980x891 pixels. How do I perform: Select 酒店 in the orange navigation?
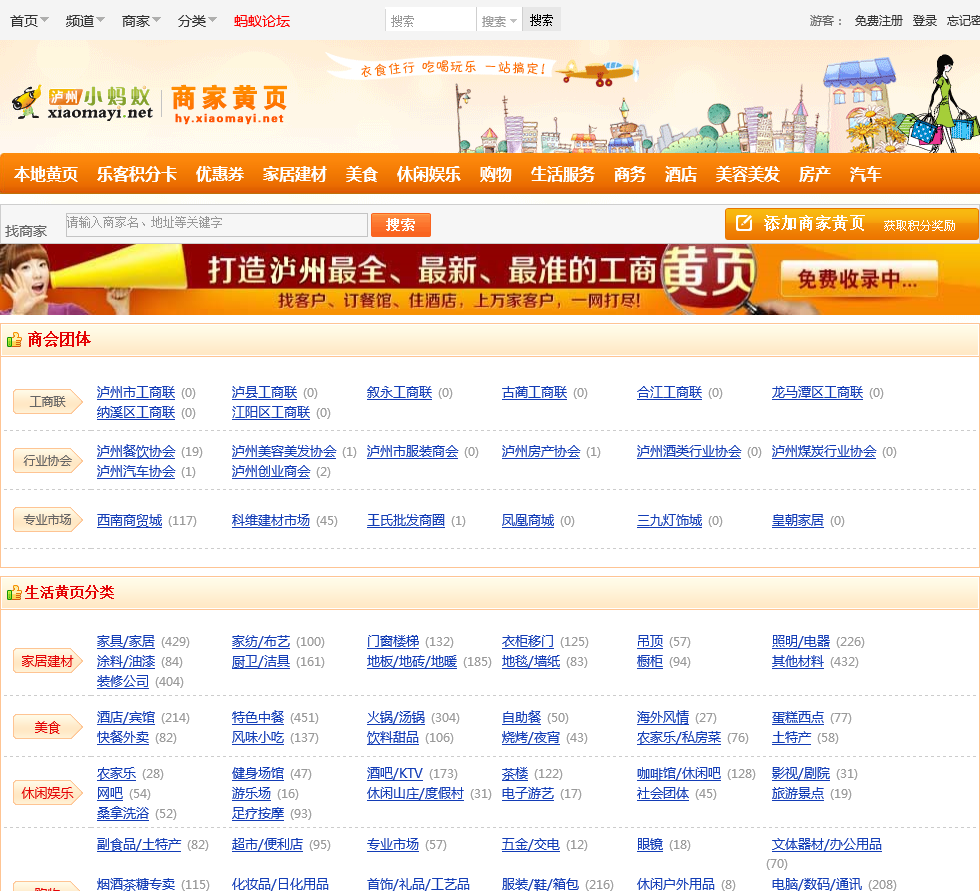[681, 174]
